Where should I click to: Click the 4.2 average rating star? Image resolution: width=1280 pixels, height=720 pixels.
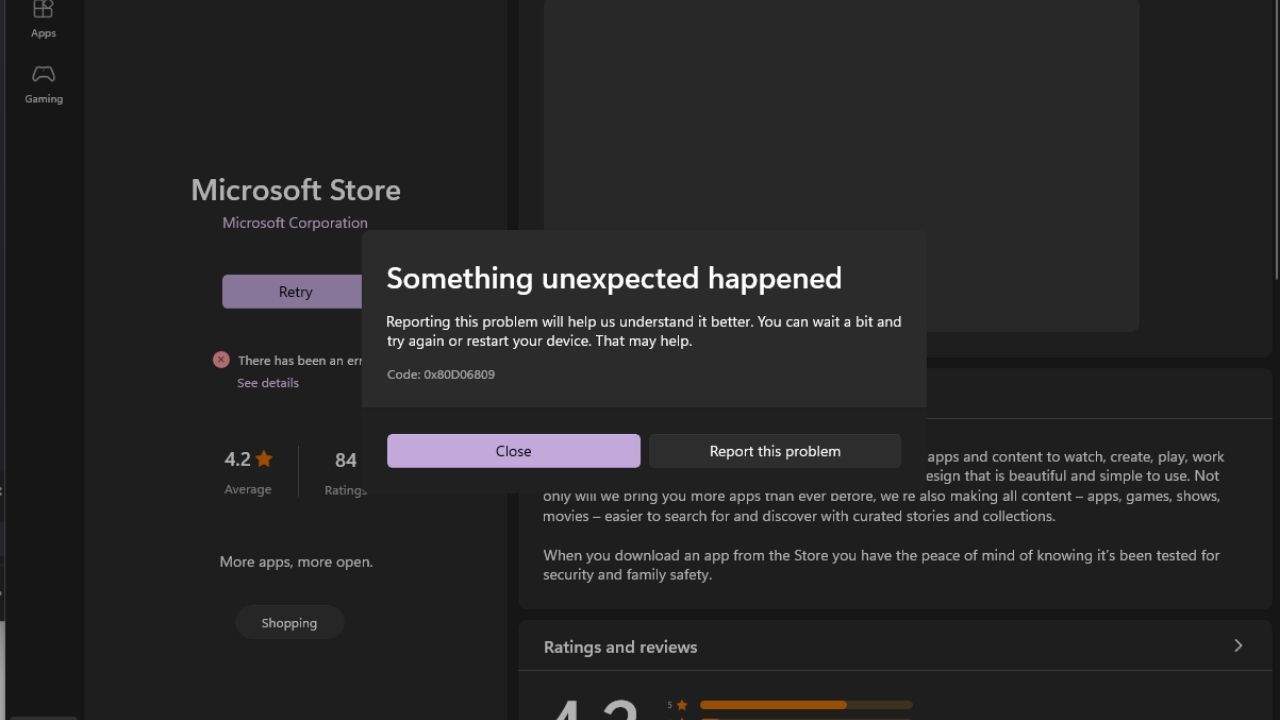point(264,459)
